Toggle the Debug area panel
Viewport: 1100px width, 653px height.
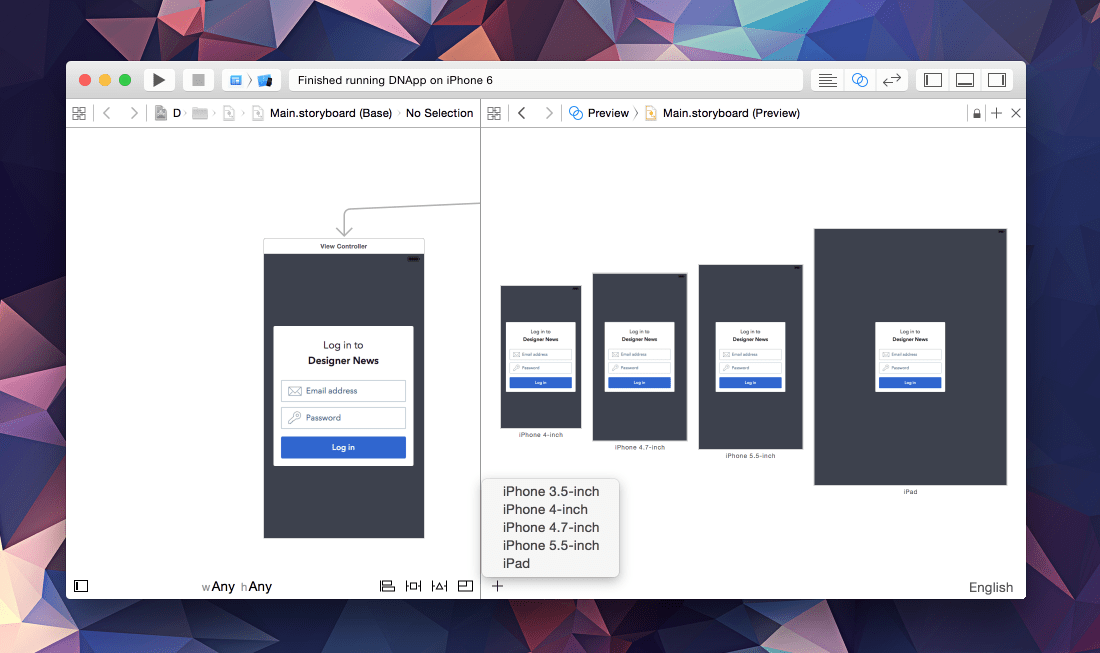pyautogui.click(x=965, y=80)
